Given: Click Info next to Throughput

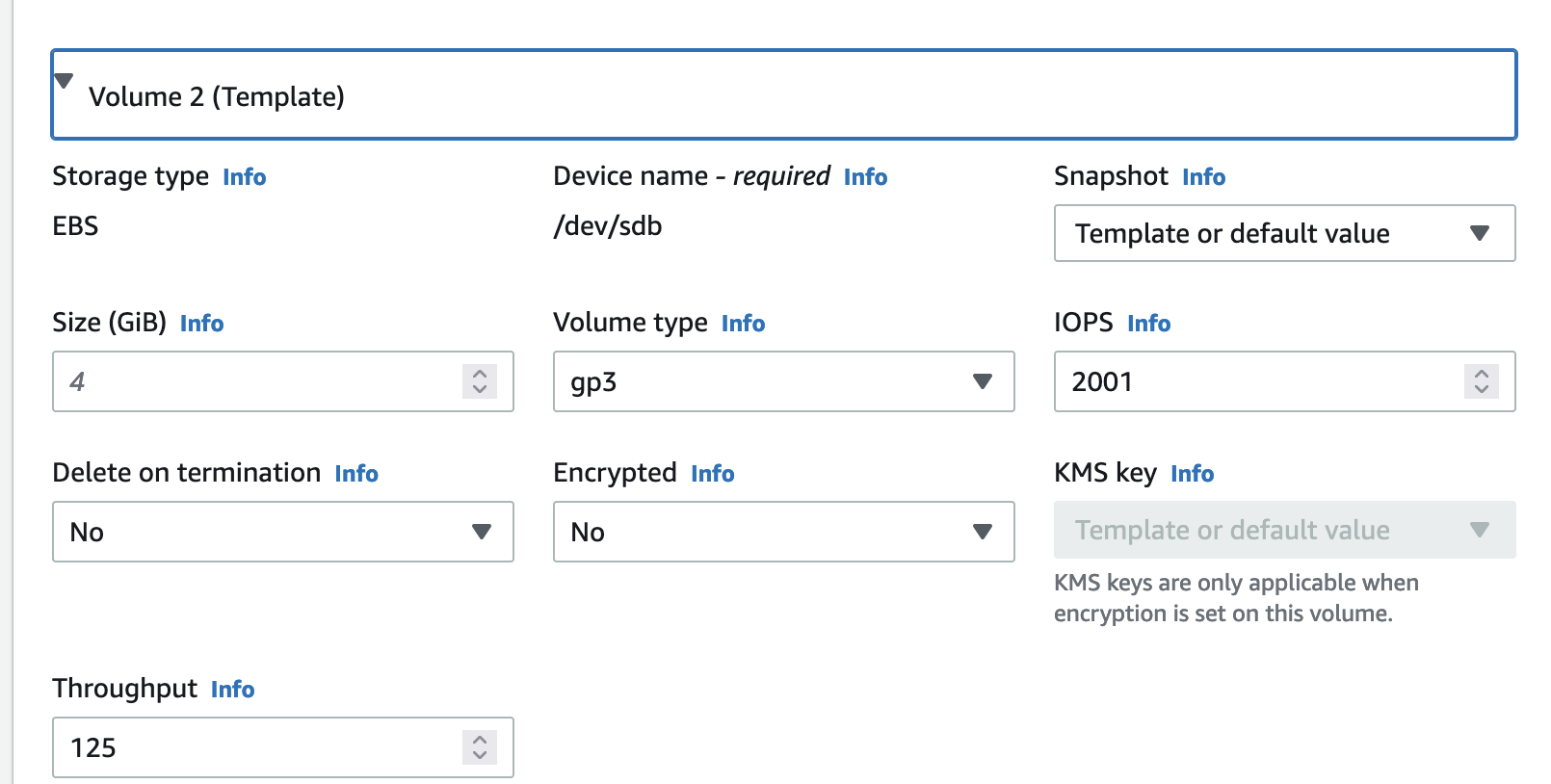Looking at the screenshot, I should pyautogui.click(x=232, y=690).
